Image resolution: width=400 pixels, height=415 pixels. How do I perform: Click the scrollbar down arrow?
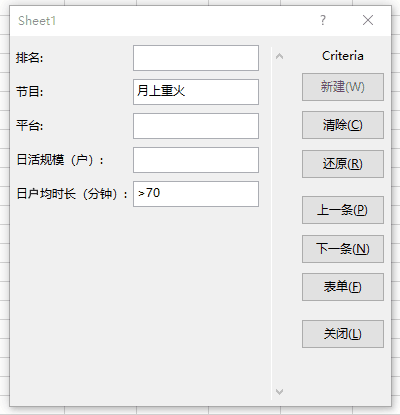(x=279, y=391)
